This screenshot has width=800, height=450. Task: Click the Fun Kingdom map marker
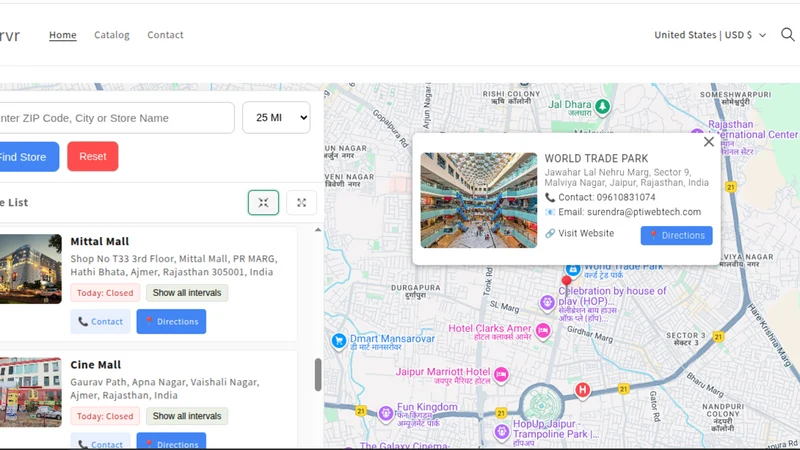point(386,413)
